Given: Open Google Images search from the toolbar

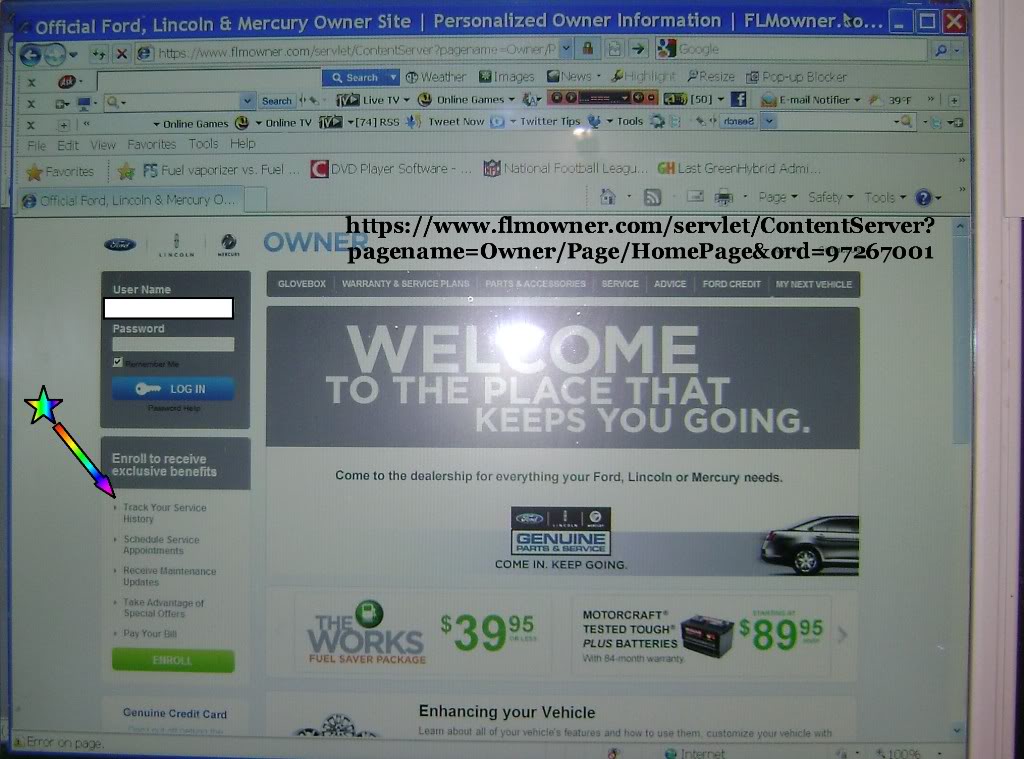Looking at the screenshot, I should (507, 76).
